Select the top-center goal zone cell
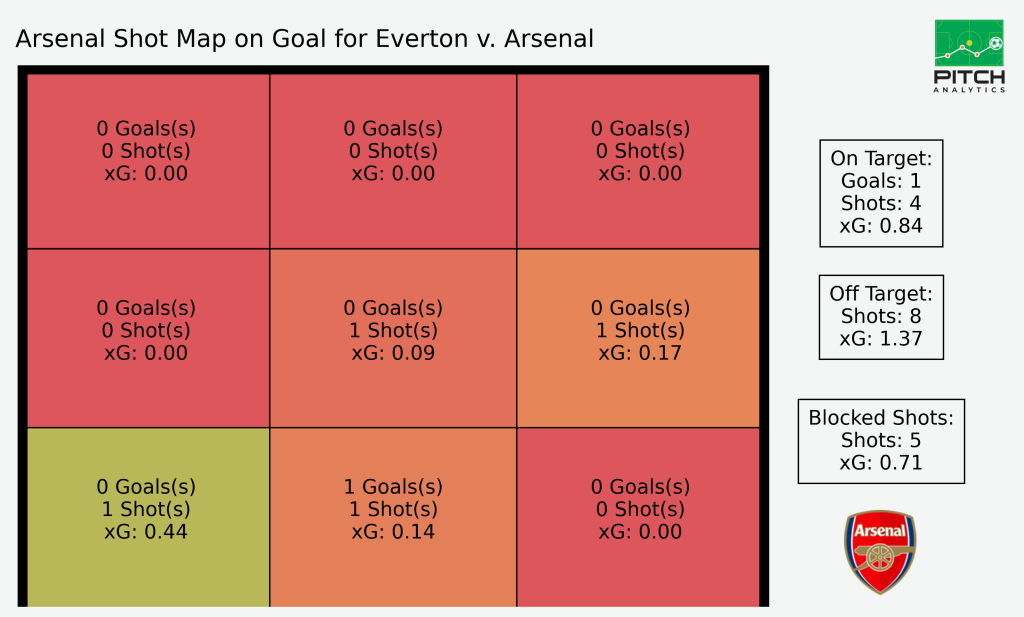The width and height of the screenshot is (1024, 617). 393,161
